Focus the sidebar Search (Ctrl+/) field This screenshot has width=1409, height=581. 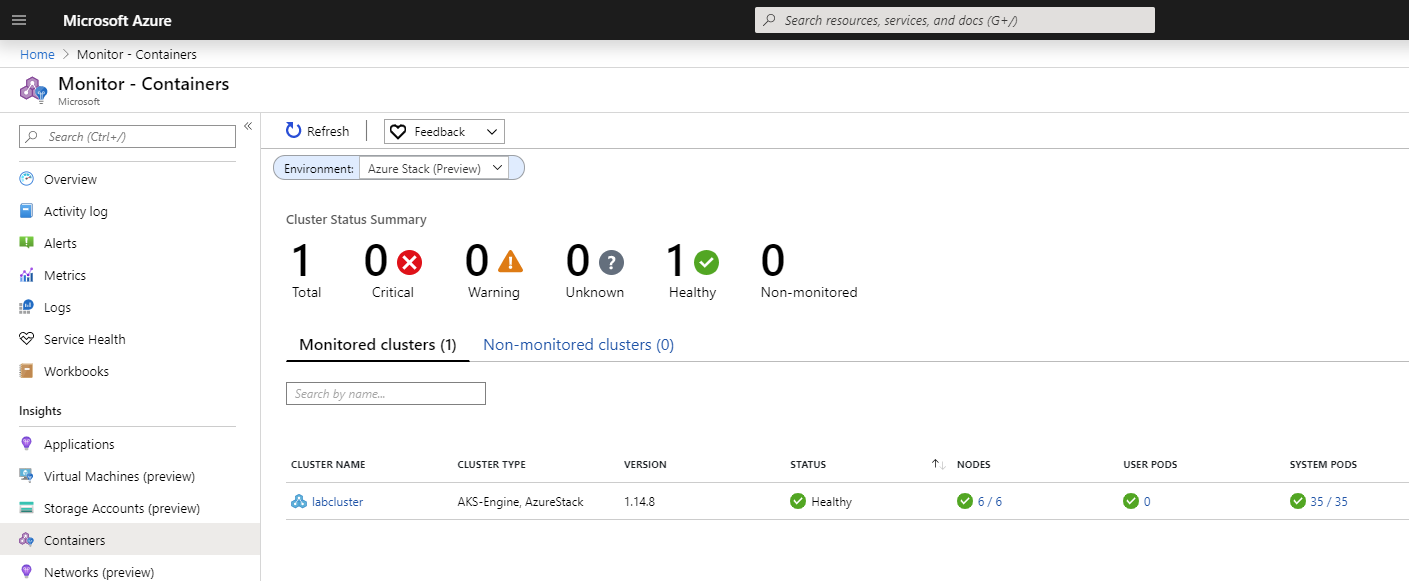127,137
